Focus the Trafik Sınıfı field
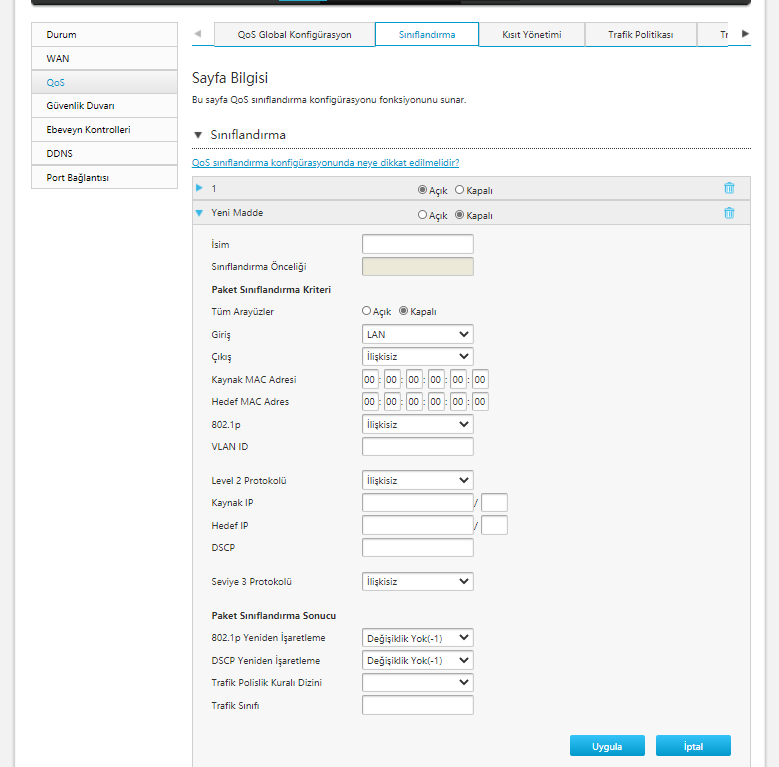 [x=417, y=705]
